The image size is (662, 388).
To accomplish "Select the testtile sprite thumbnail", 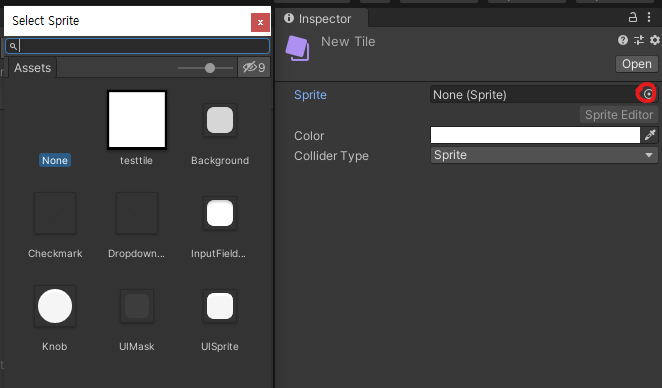I will 137,120.
